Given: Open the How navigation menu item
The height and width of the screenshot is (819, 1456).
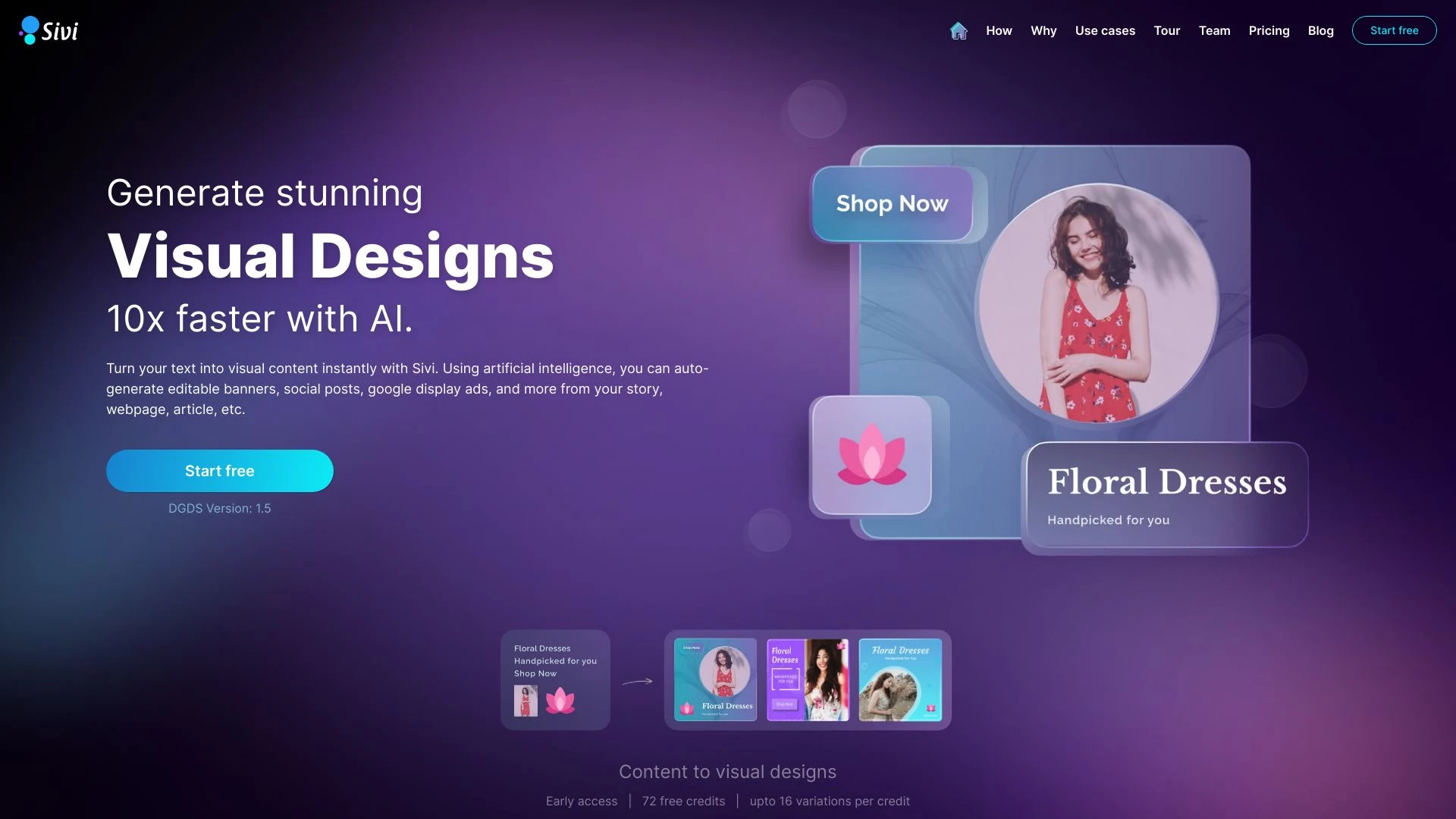Looking at the screenshot, I should click(x=998, y=30).
